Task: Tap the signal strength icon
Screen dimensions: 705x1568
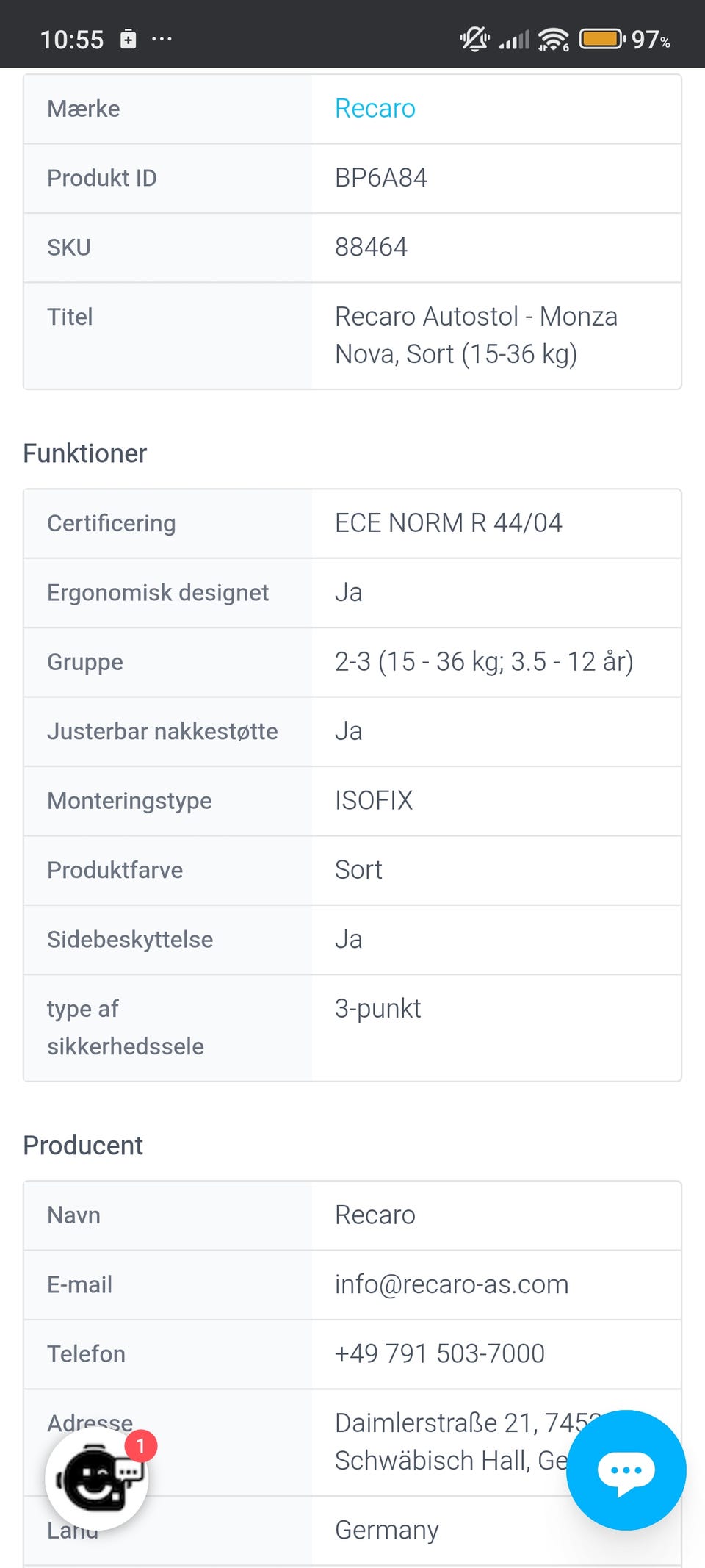Action: (x=514, y=40)
